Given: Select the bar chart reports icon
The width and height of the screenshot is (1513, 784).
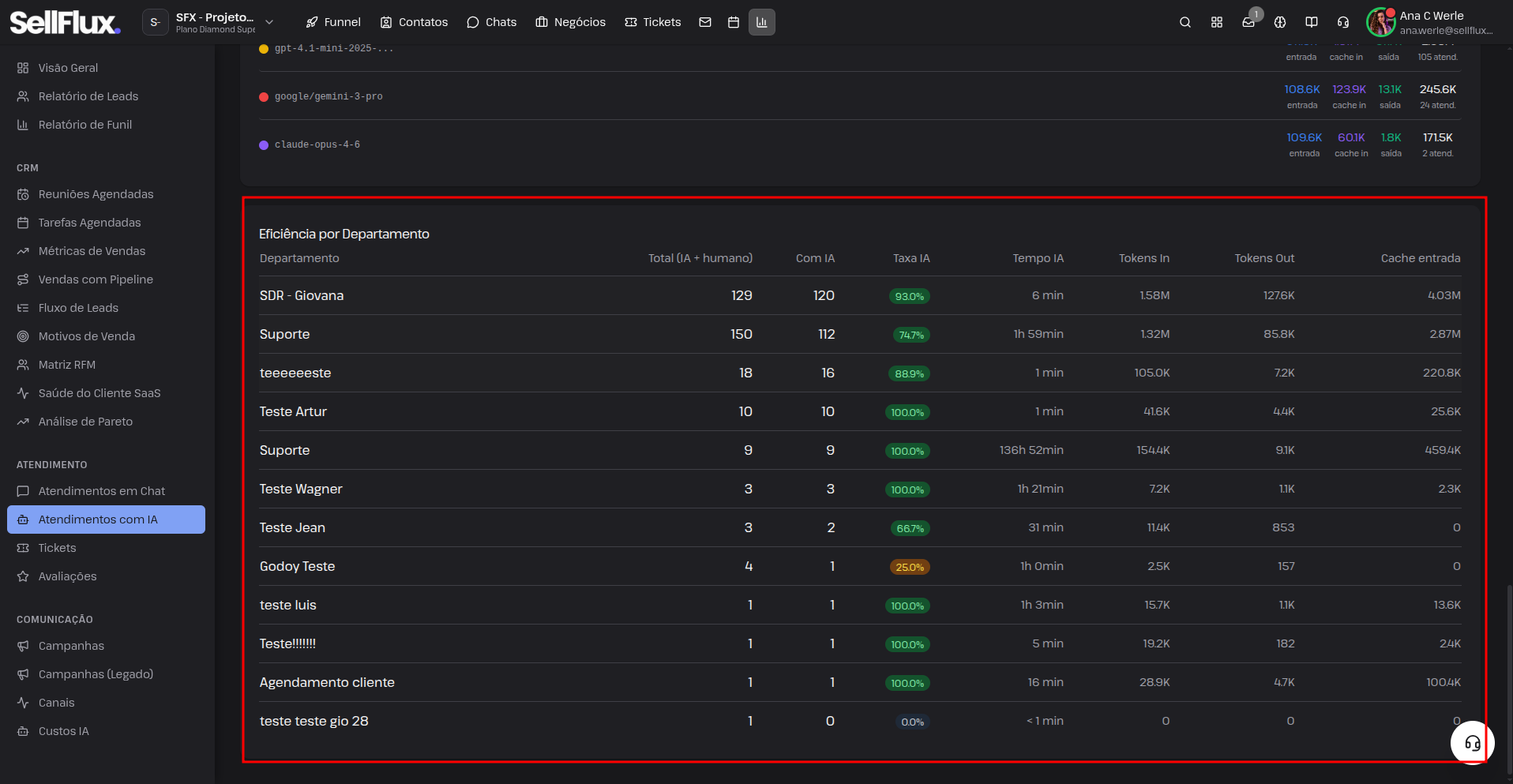Looking at the screenshot, I should (762, 22).
